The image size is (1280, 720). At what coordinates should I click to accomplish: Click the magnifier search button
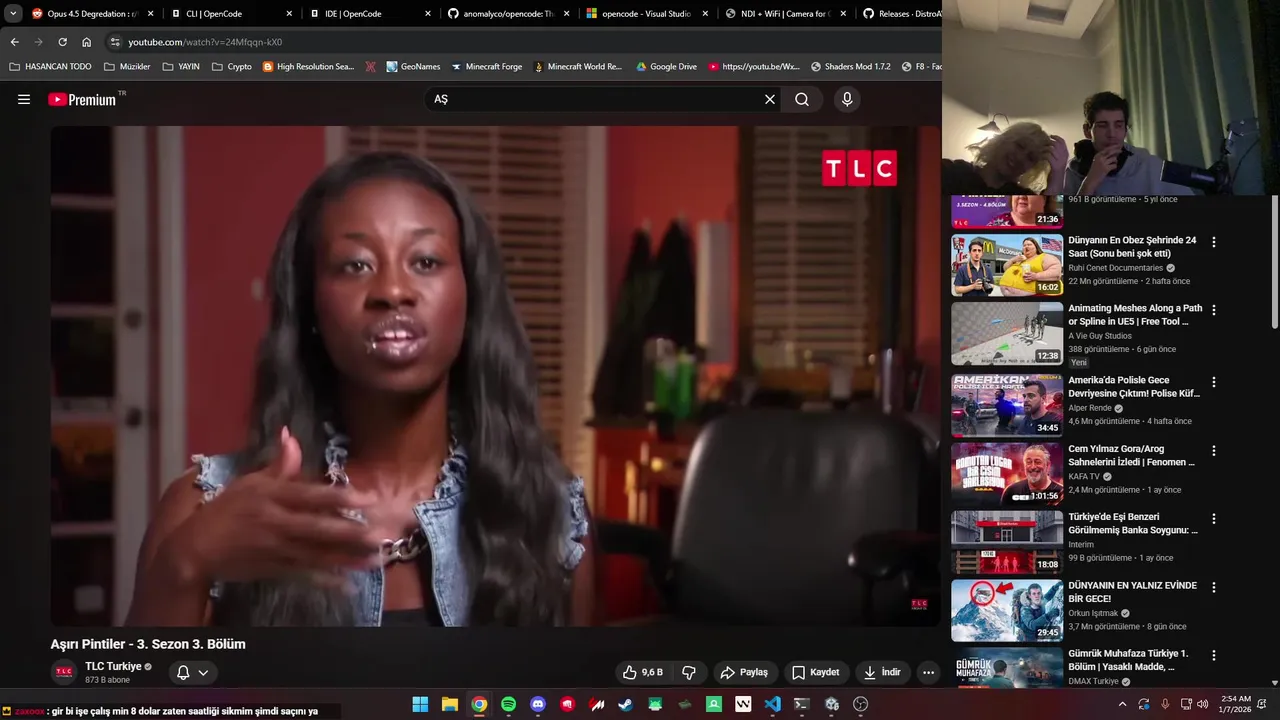pyautogui.click(x=802, y=99)
